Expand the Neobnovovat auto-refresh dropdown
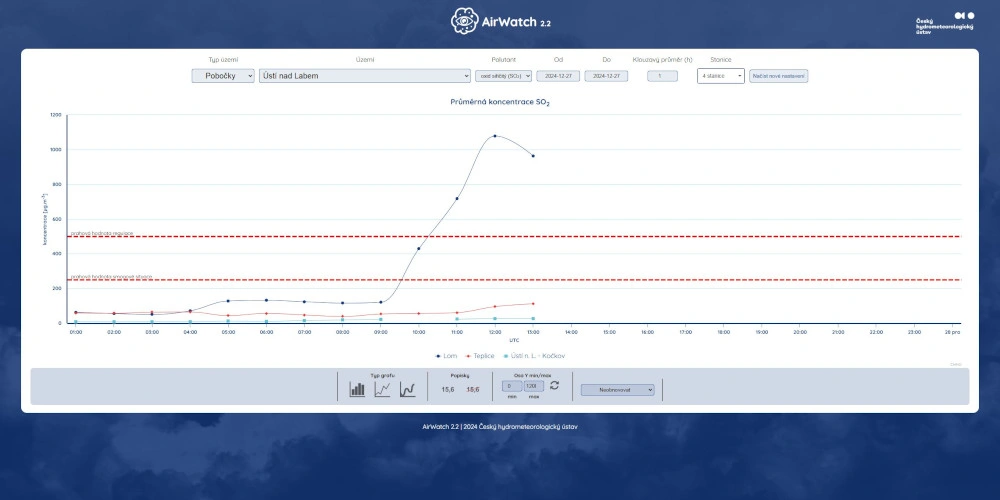This screenshot has width=1000, height=500. tap(617, 390)
